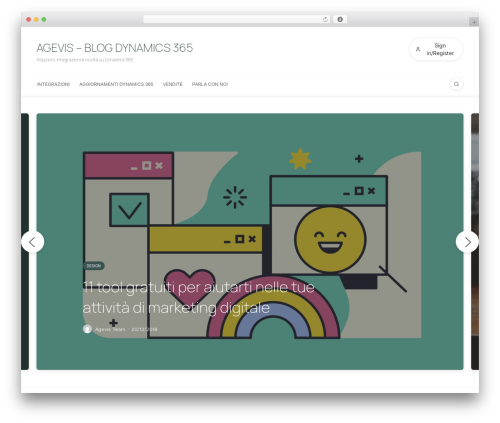
Task: Close the window with the red button
Action: [x=29, y=20]
